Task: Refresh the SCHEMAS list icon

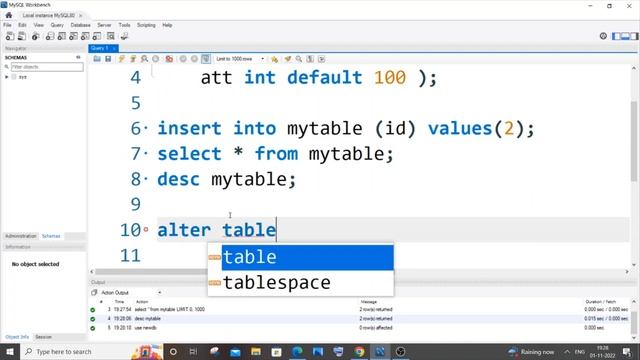Action: click(x=78, y=58)
